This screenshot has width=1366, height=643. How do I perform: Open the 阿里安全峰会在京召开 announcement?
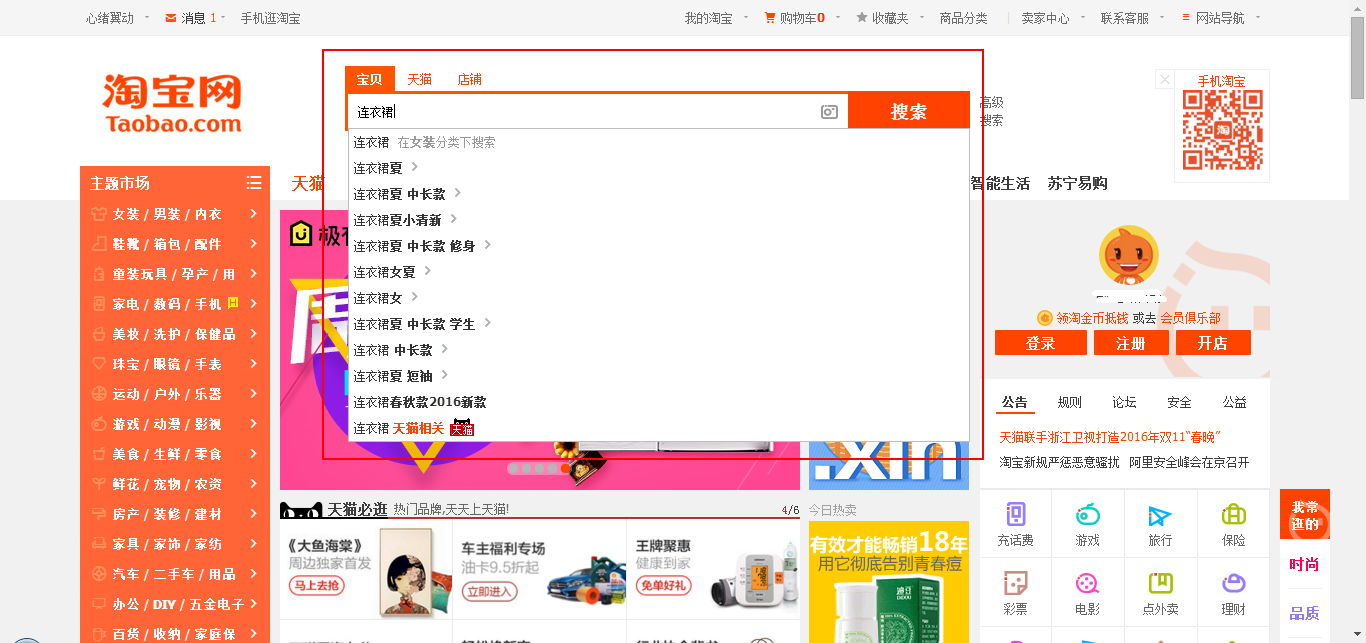1189,462
